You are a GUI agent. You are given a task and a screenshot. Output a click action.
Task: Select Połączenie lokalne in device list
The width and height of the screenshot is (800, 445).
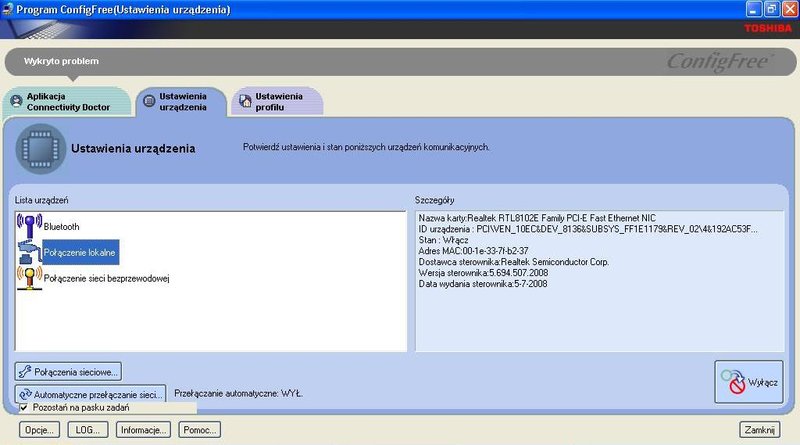click(81, 253)
